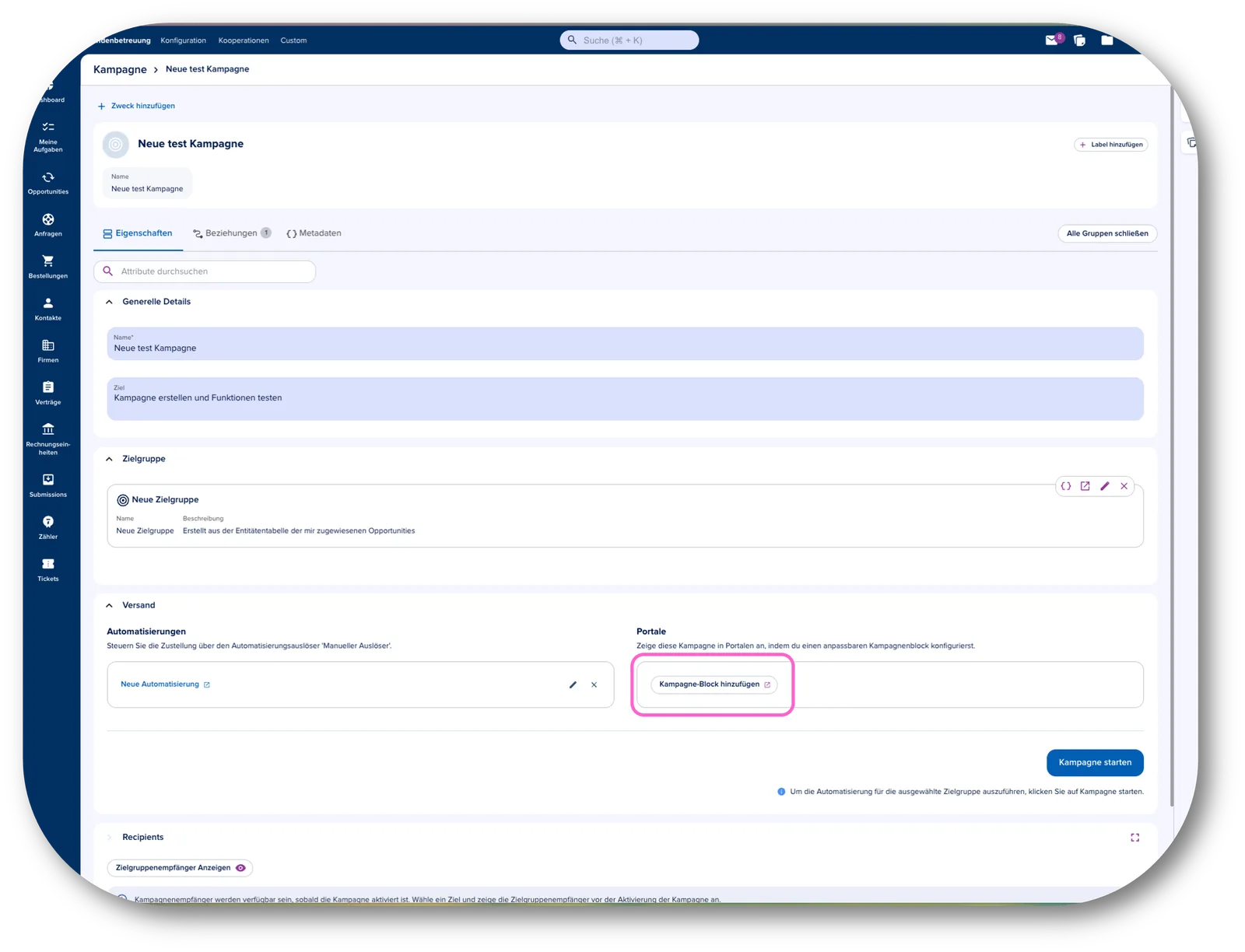Click the folder icon in top bar

[x=1106, y=40]
